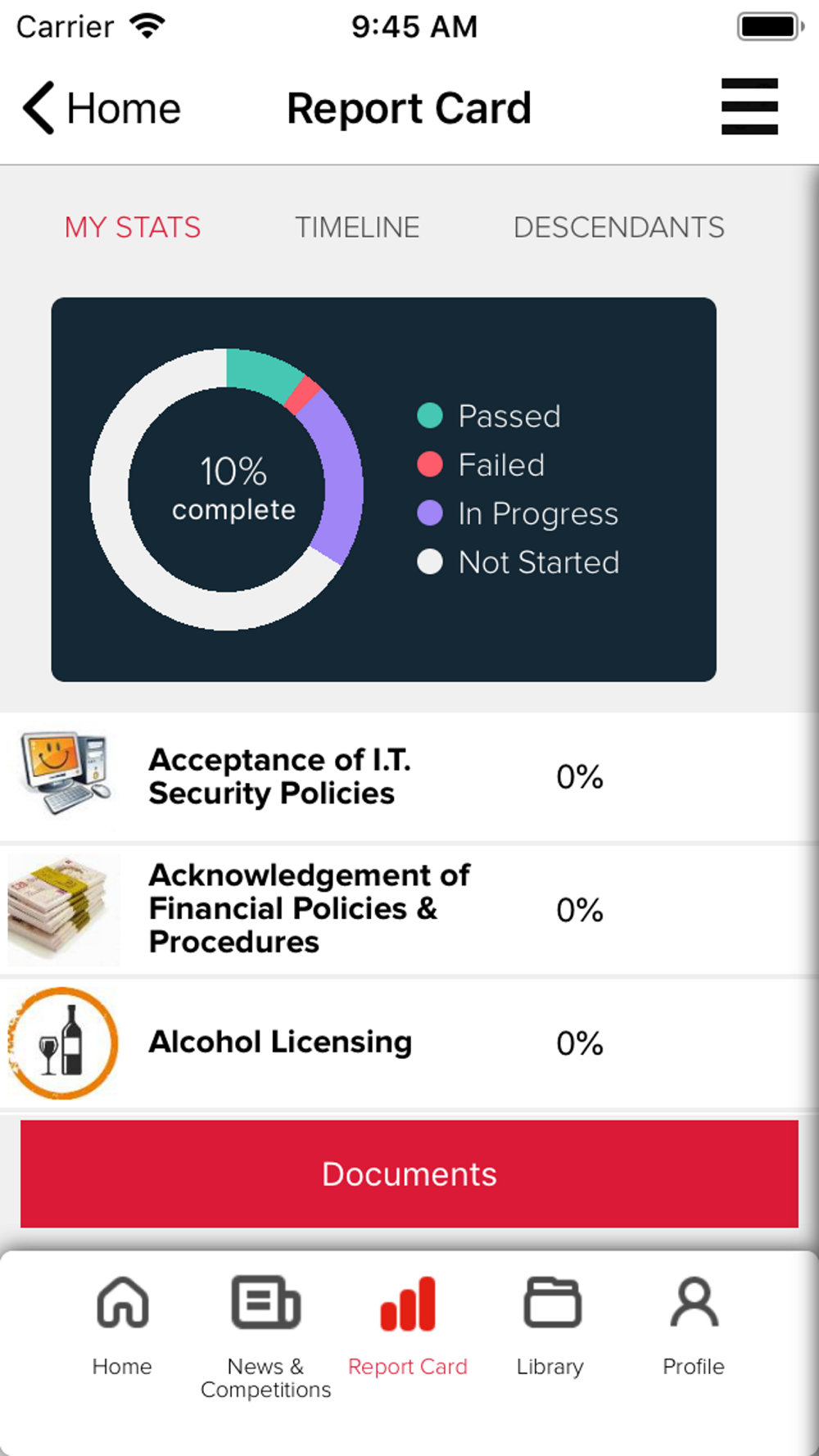Switch to the DESCENDANTS tab
The width and height of the screenshot is (819, 1456).
click(x=618, y=227)
